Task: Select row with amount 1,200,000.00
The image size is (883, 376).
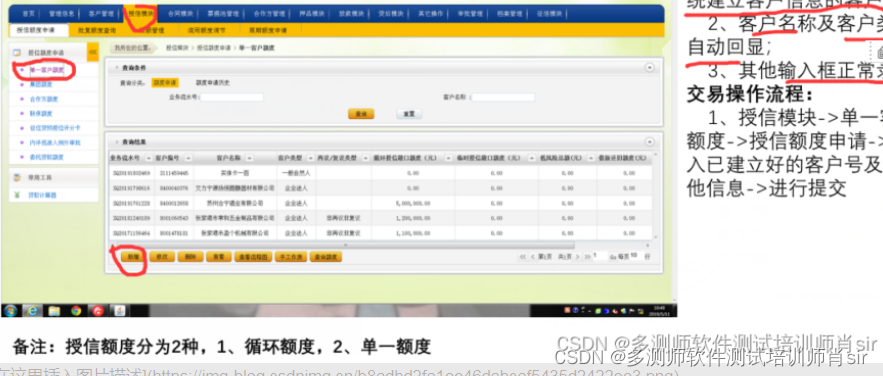Action: tap(381, 218)
